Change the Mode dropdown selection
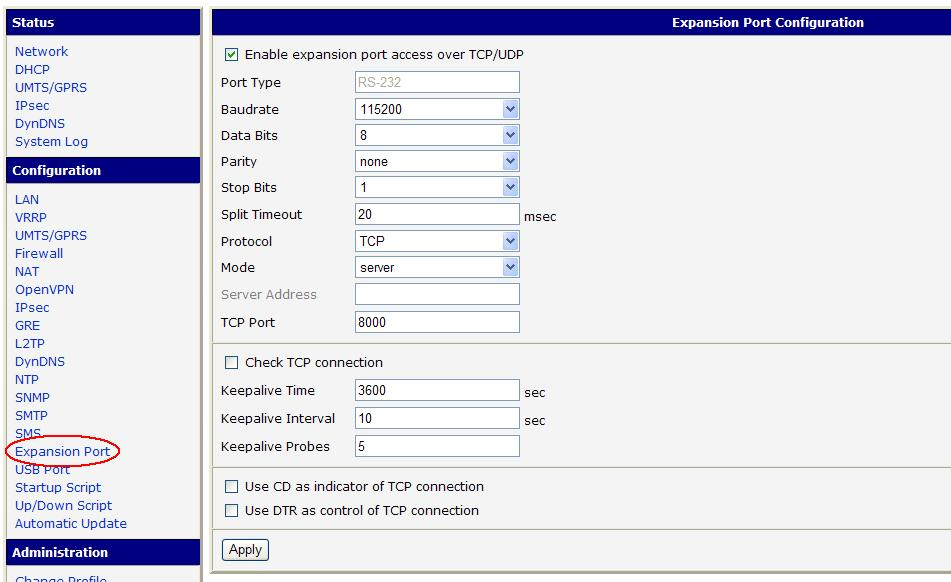 click(x=437, y=267)
